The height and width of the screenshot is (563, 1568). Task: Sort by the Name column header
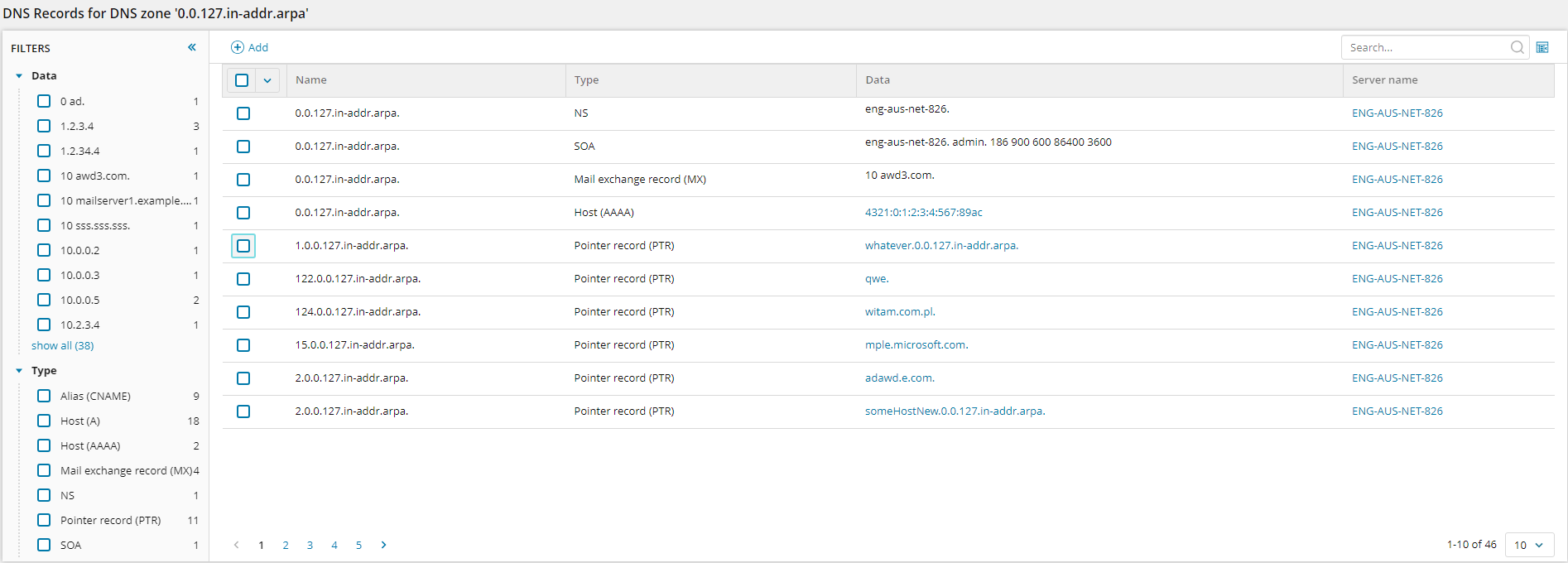(311, 80)
